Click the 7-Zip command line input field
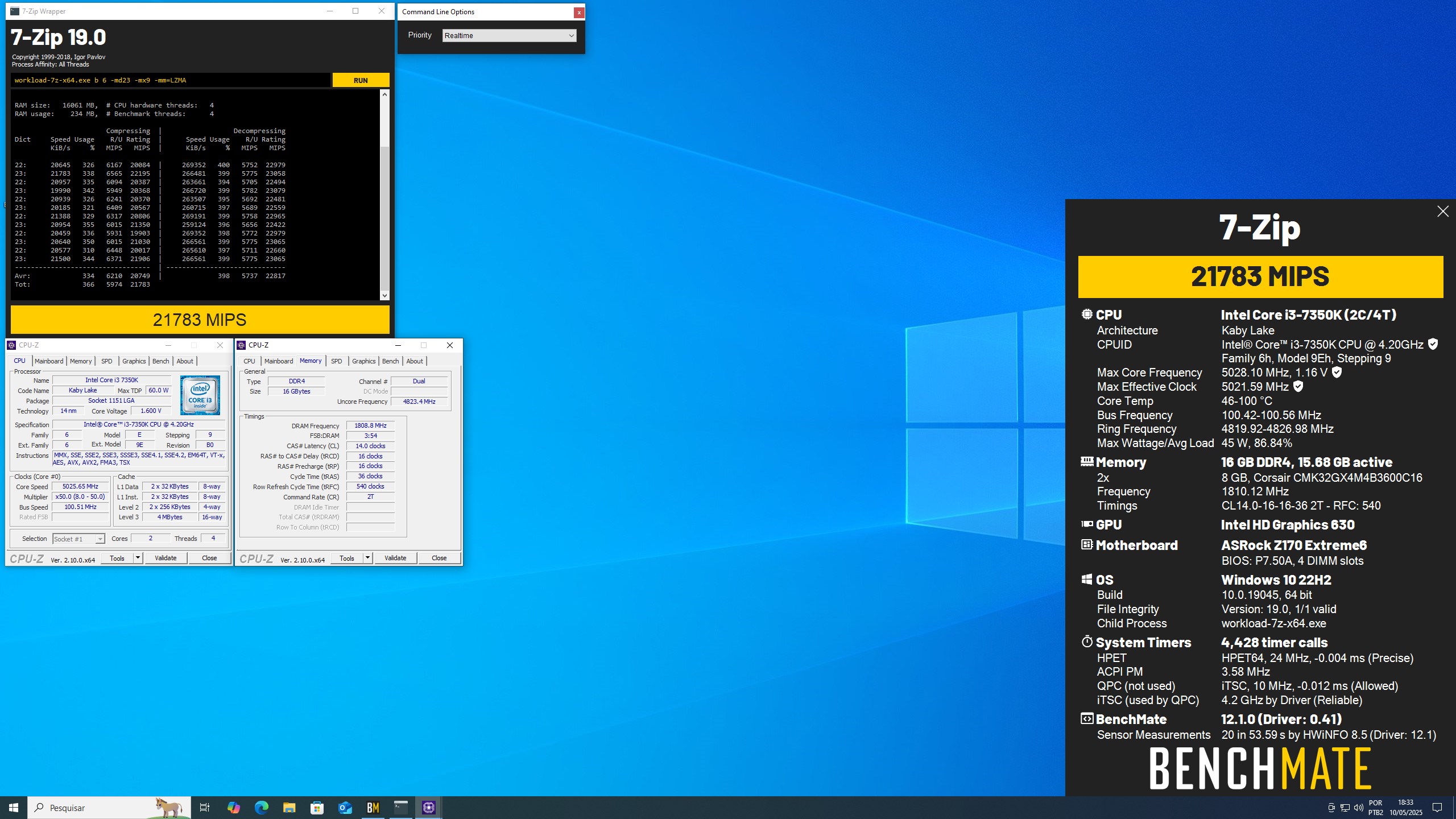 170,80
